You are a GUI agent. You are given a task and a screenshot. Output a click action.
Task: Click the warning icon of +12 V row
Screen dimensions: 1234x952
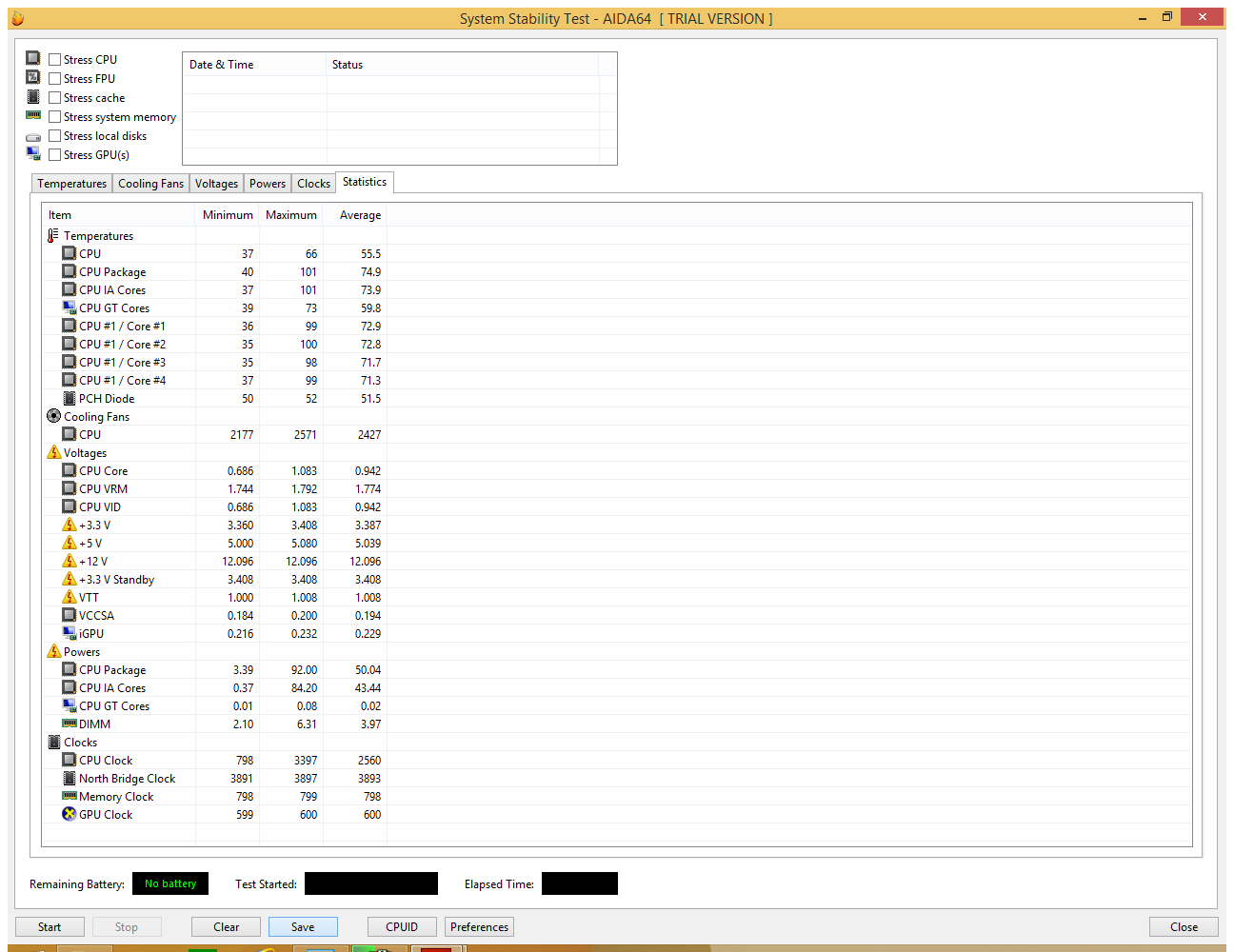(x=69, y=561)
